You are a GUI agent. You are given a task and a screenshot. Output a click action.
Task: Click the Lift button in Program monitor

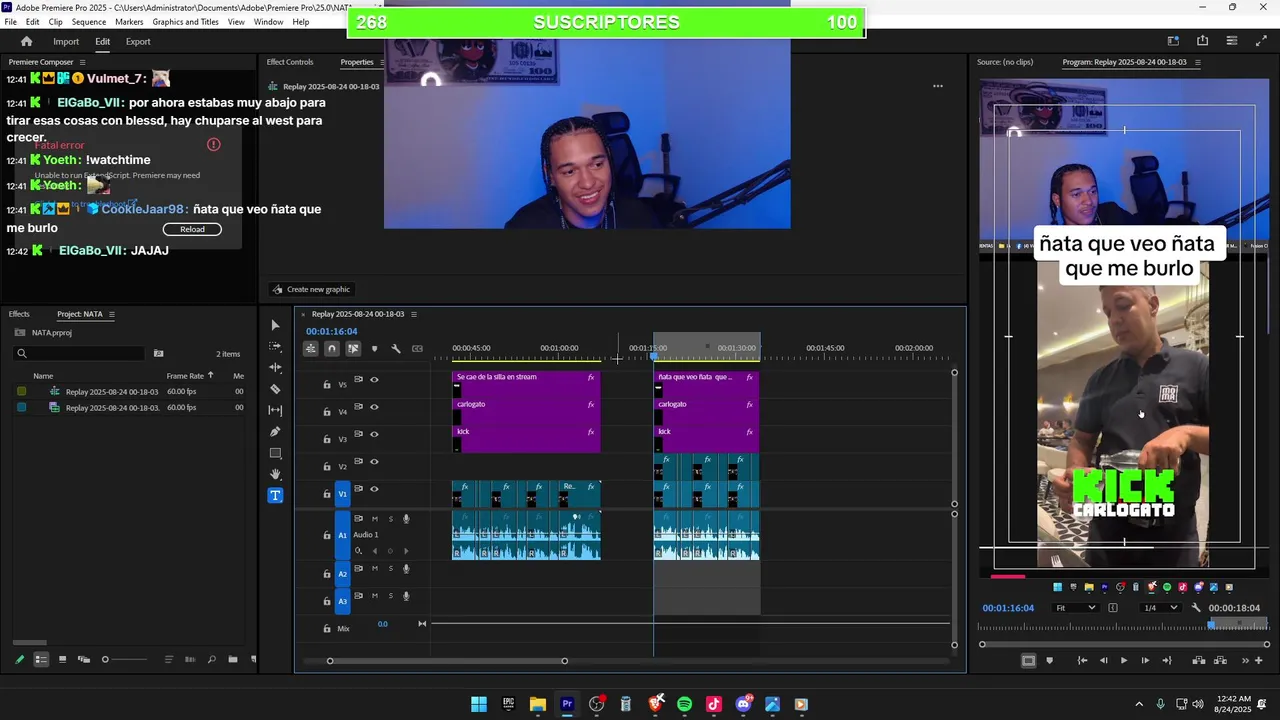click(x=1198, y=660)
